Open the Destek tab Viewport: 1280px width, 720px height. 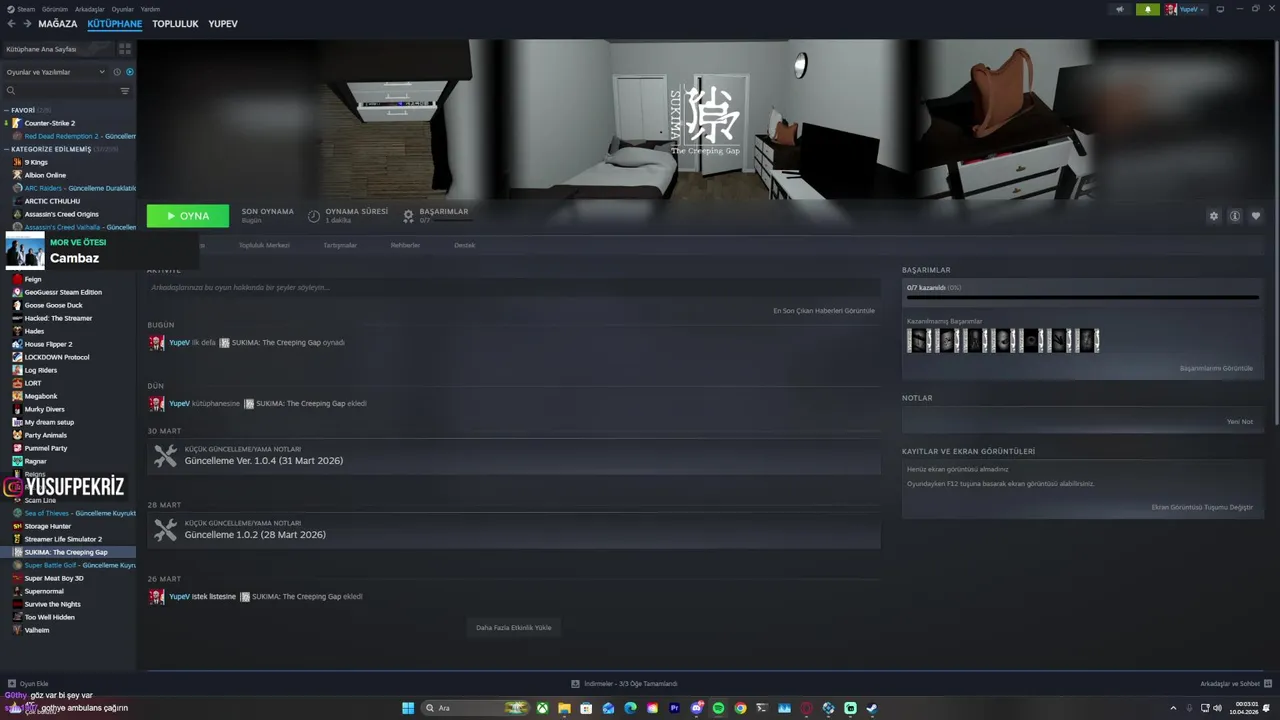tap(465, 245)
